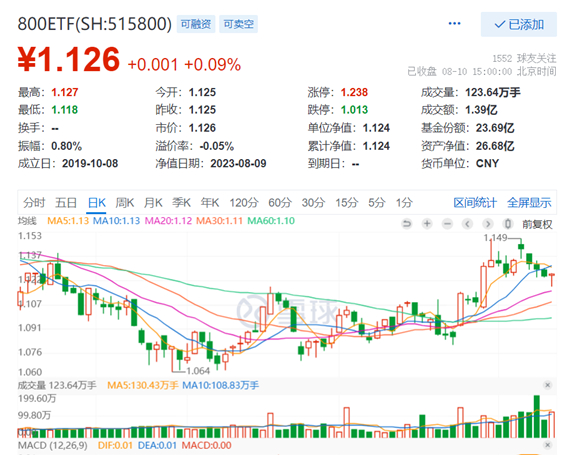Image resolution: width=567 pixels, height=455 pixels.
Task: Select the 月K monthly chart tab
Action: (153, 203)
